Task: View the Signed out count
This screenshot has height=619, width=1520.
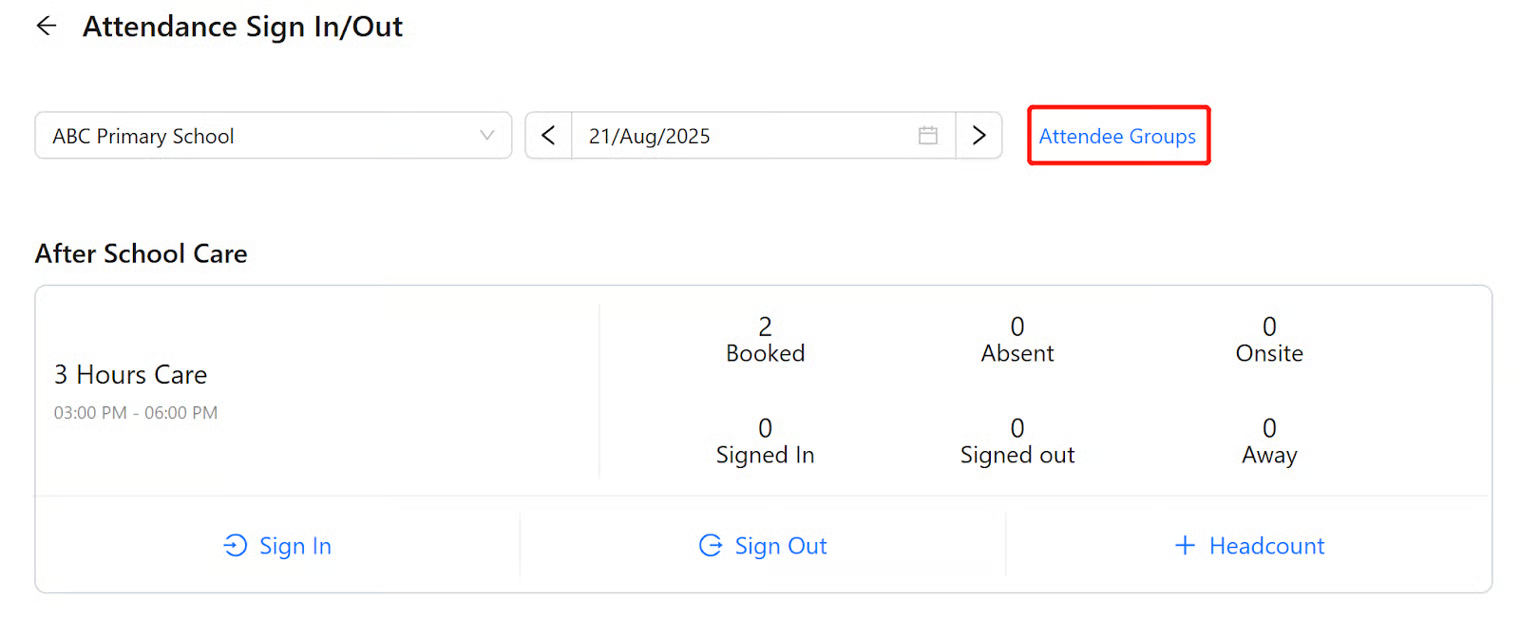Action: point(1017,430)
